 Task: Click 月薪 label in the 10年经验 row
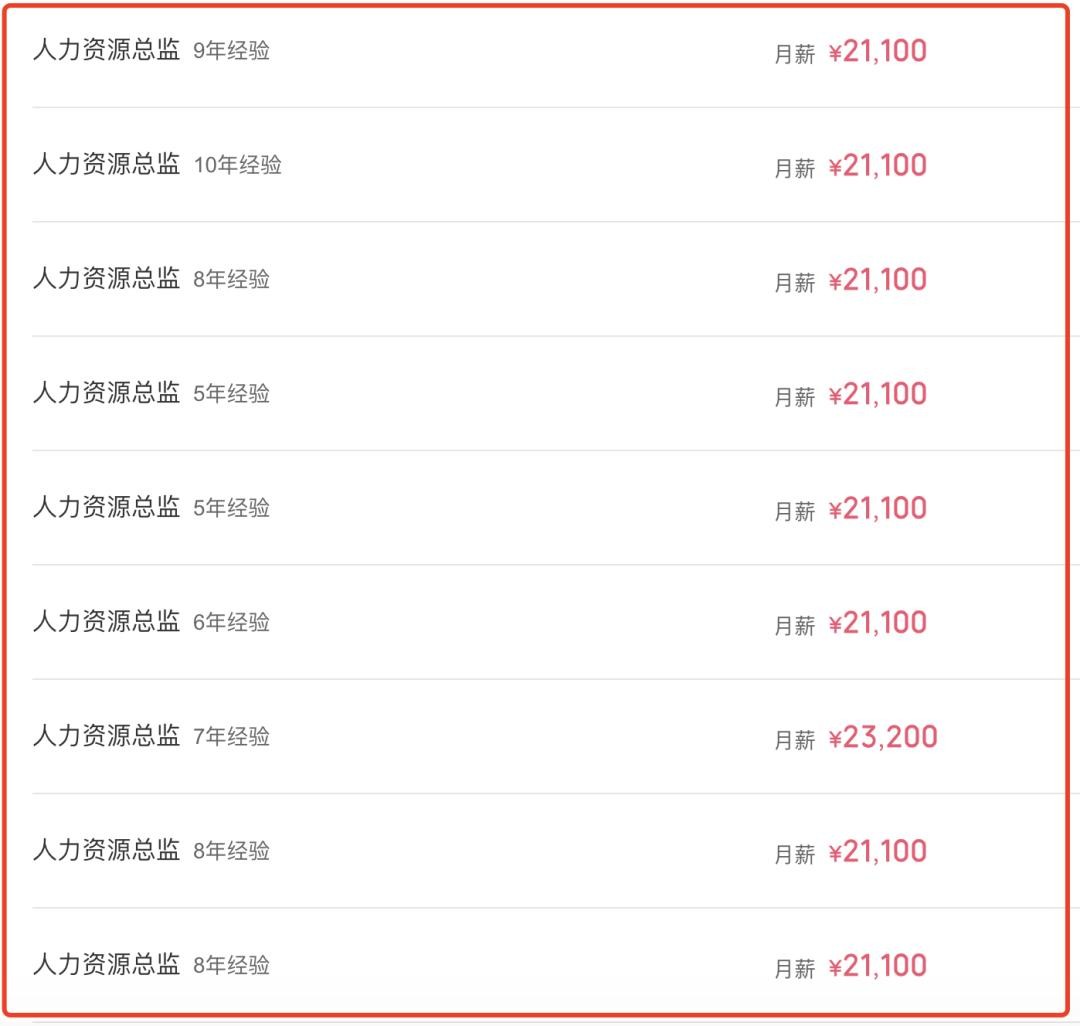[795, 168]
